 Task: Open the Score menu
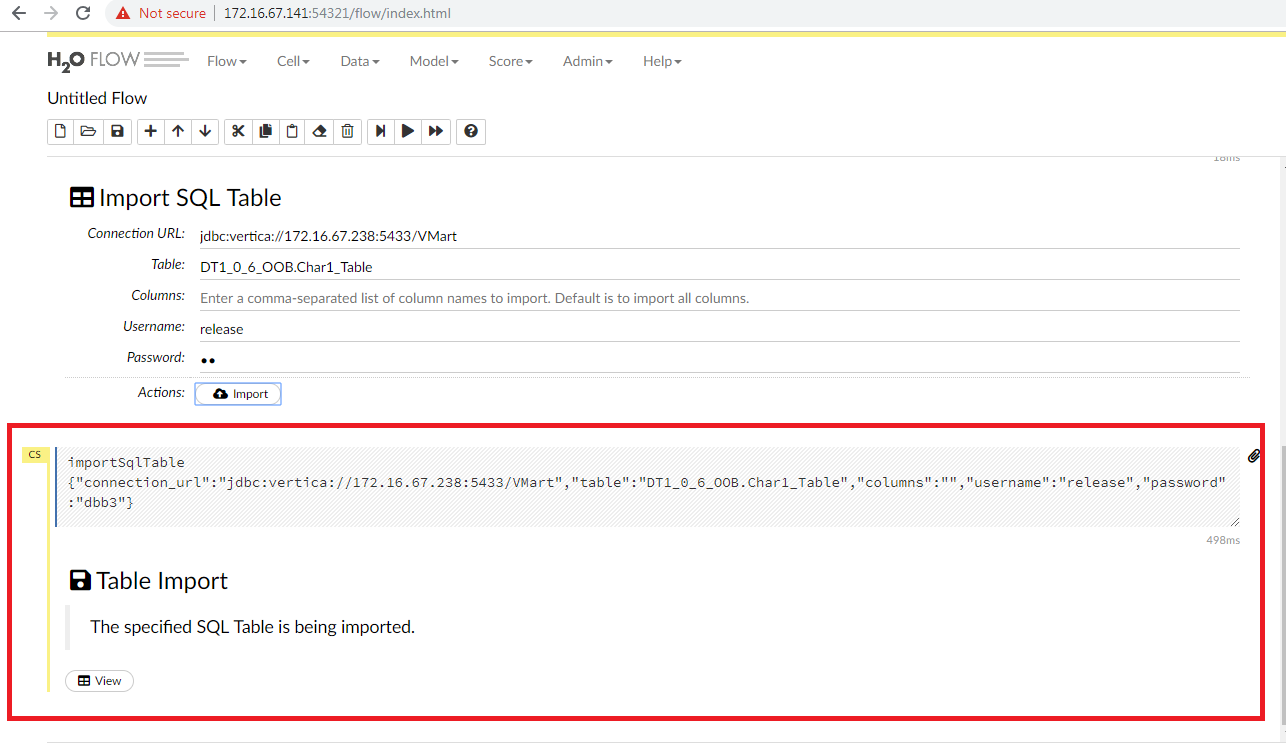pos(510,61)
